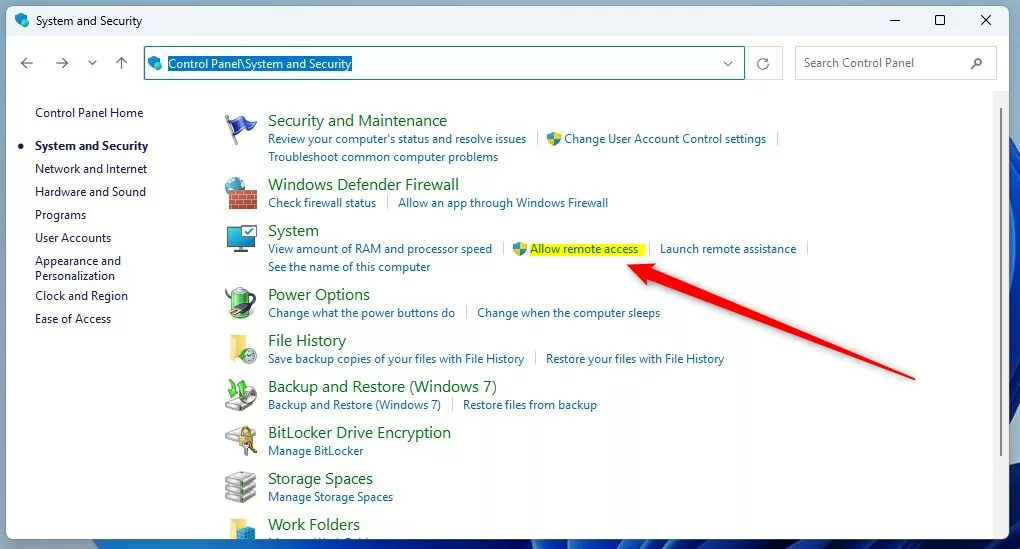Viewport: 1020px width, 549px height.
Task: Click the System monitor icon
Action: [241, 239]
